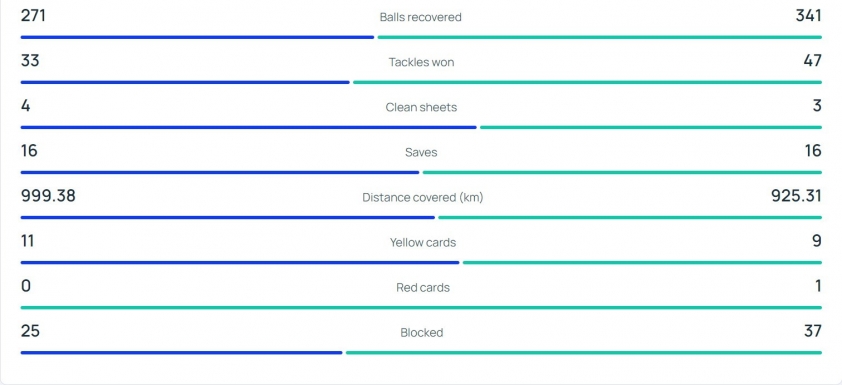This screenshot has width=842, height=385.
Task: Click the blue Distance covered bar
Action: pyautogui.click(x=228, y=217)
